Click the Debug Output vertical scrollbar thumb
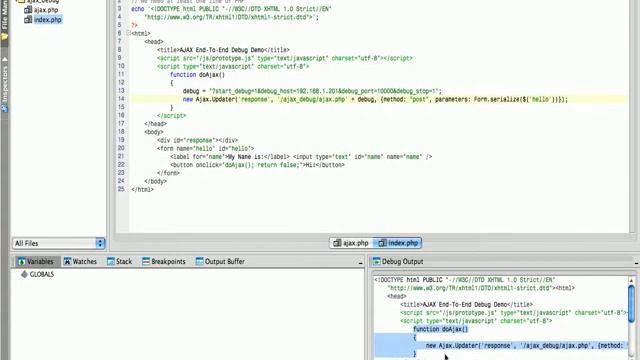640x360 pixels. click(x=631, y=303)
